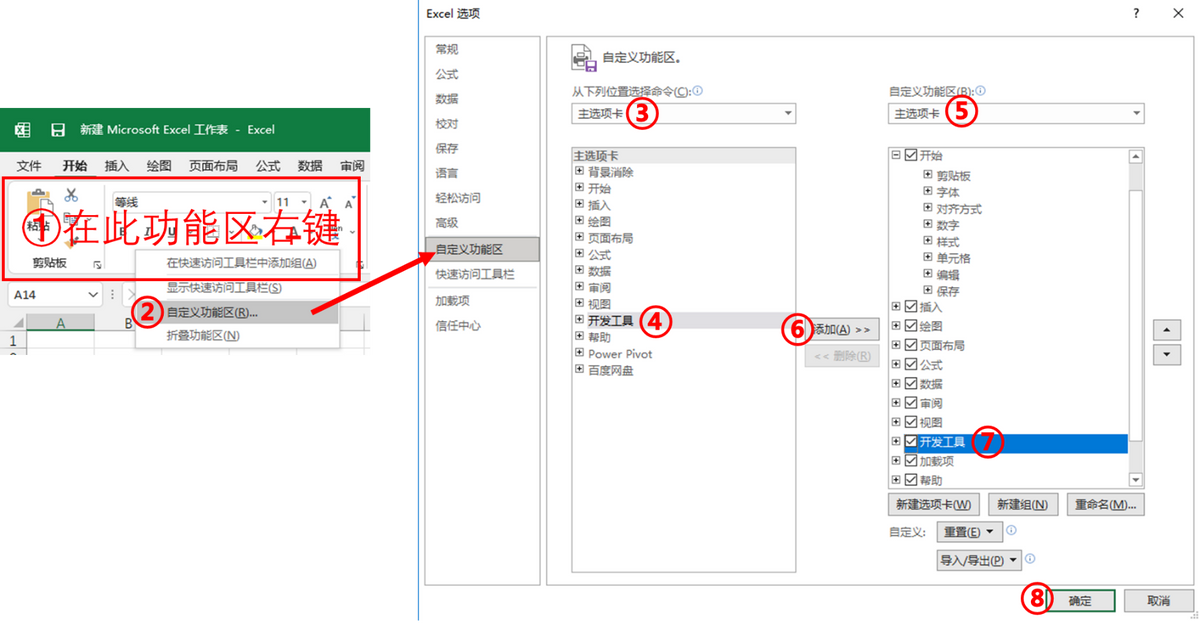Open the A14 name box dropdown
1200x626 pixels.
(x=94, y=295)
